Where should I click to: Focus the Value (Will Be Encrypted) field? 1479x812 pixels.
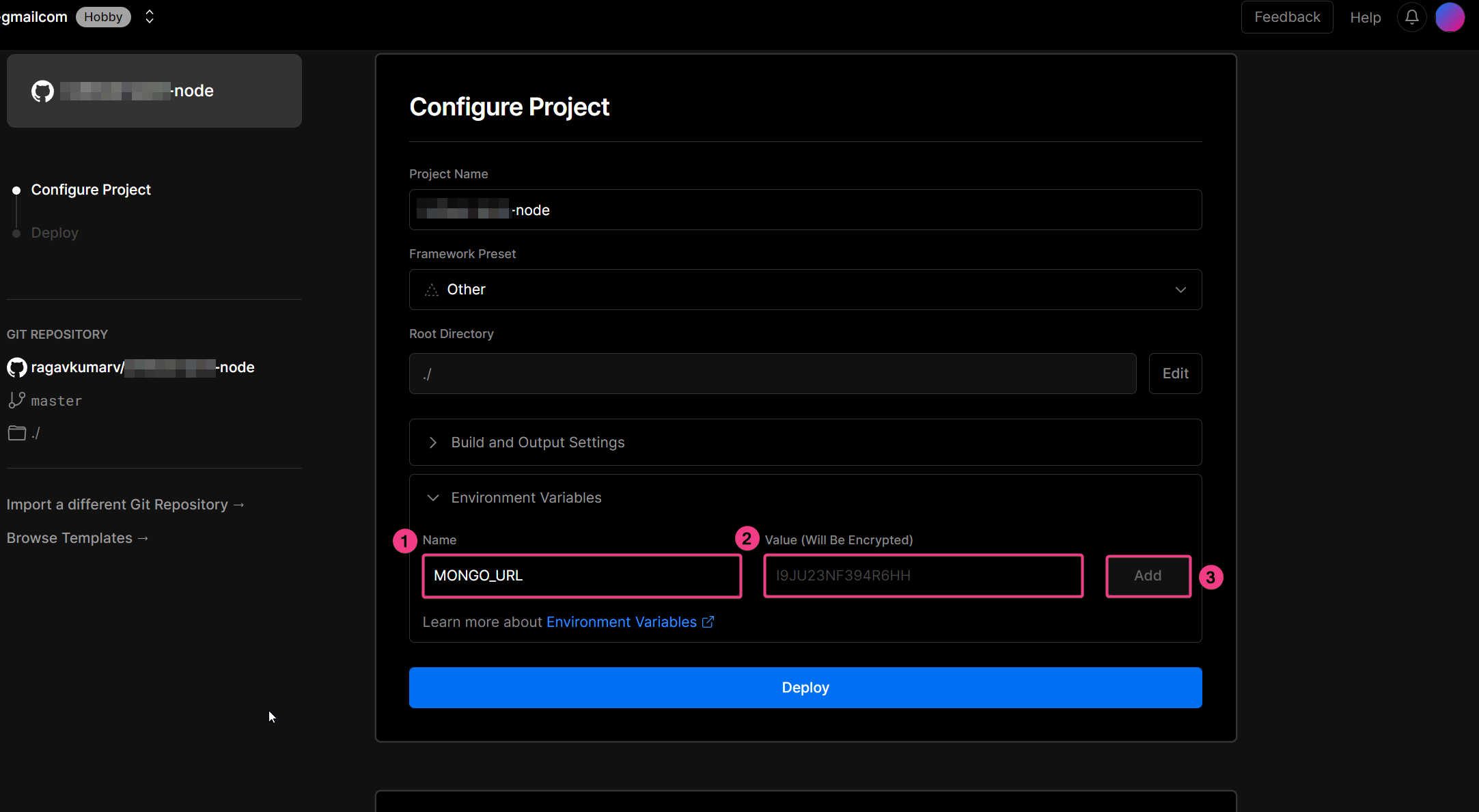pyautogui.click(x=922, y=576)
